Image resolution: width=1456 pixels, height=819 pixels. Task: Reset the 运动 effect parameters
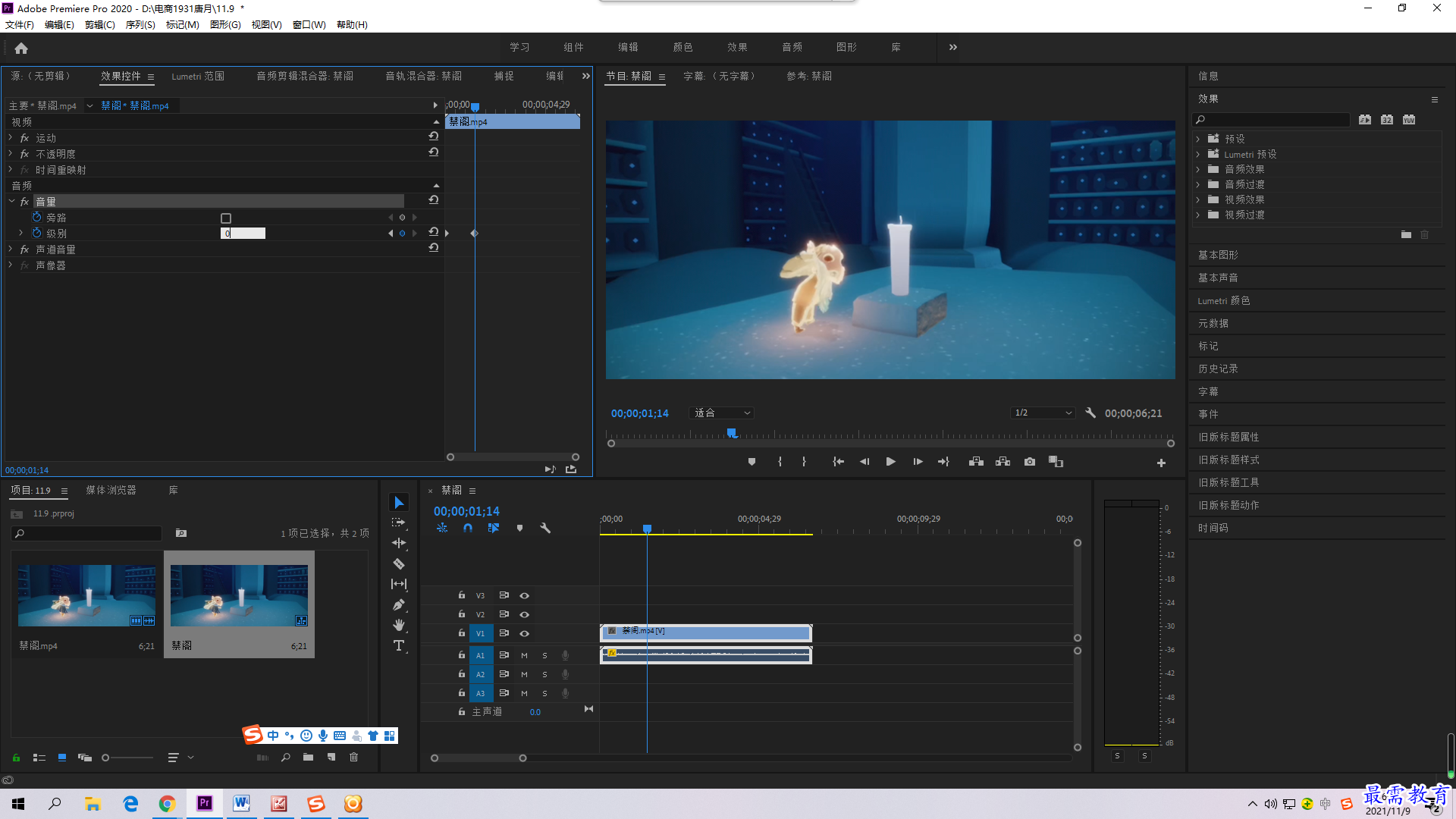434,136
